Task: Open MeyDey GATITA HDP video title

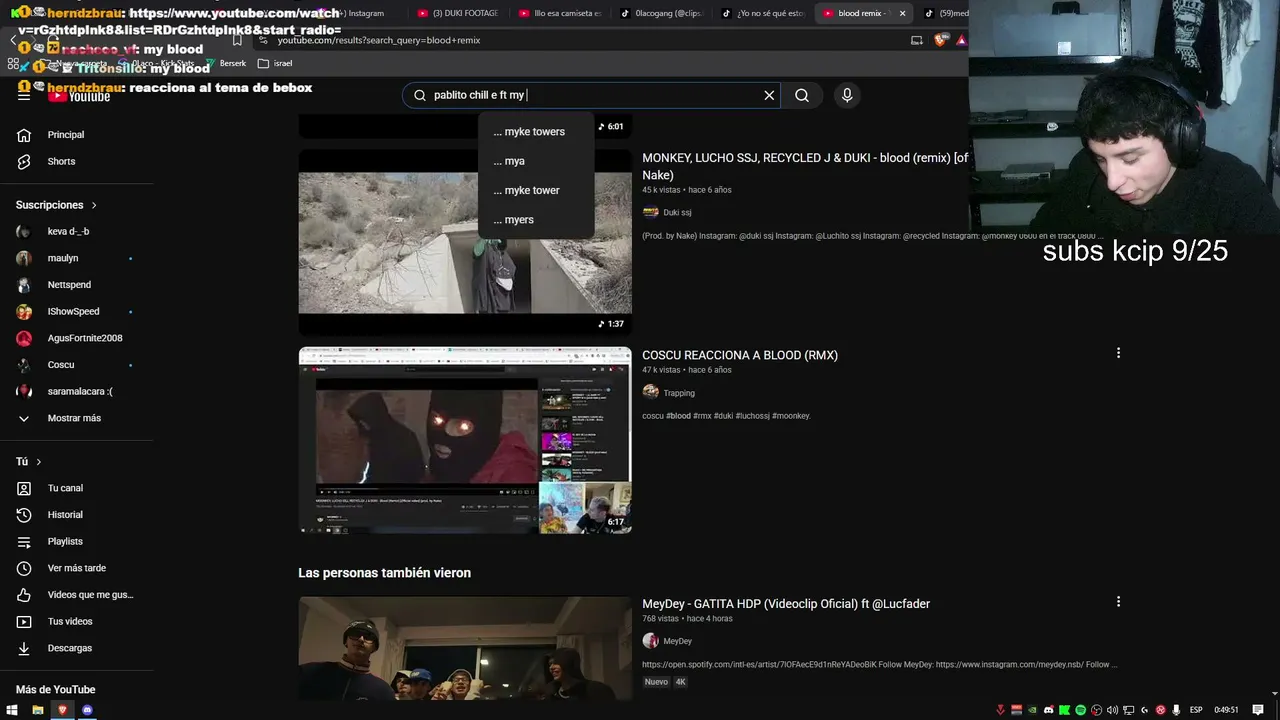Action: click(786, 604)
